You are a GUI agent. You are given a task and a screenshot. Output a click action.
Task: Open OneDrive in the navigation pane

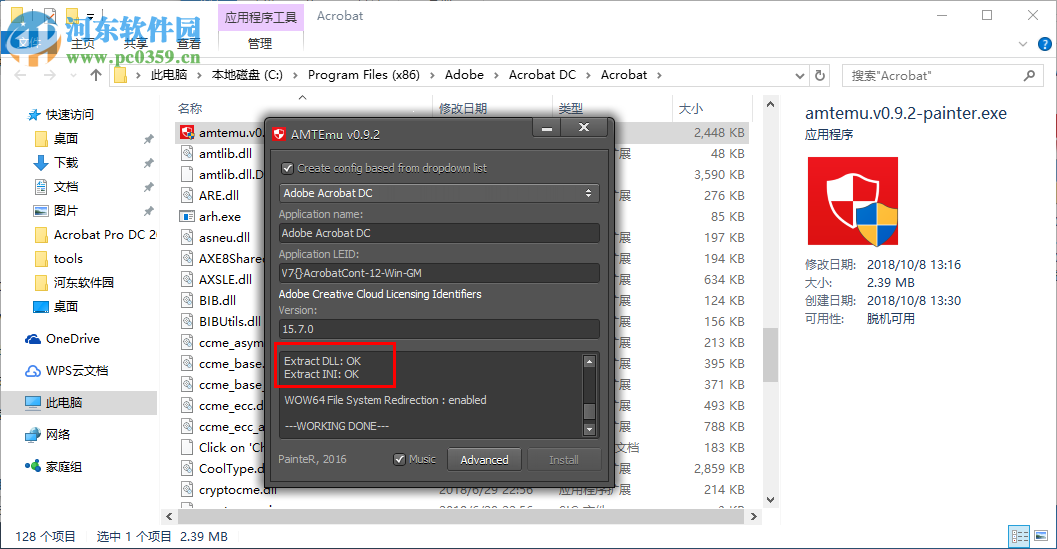point(62,339)
